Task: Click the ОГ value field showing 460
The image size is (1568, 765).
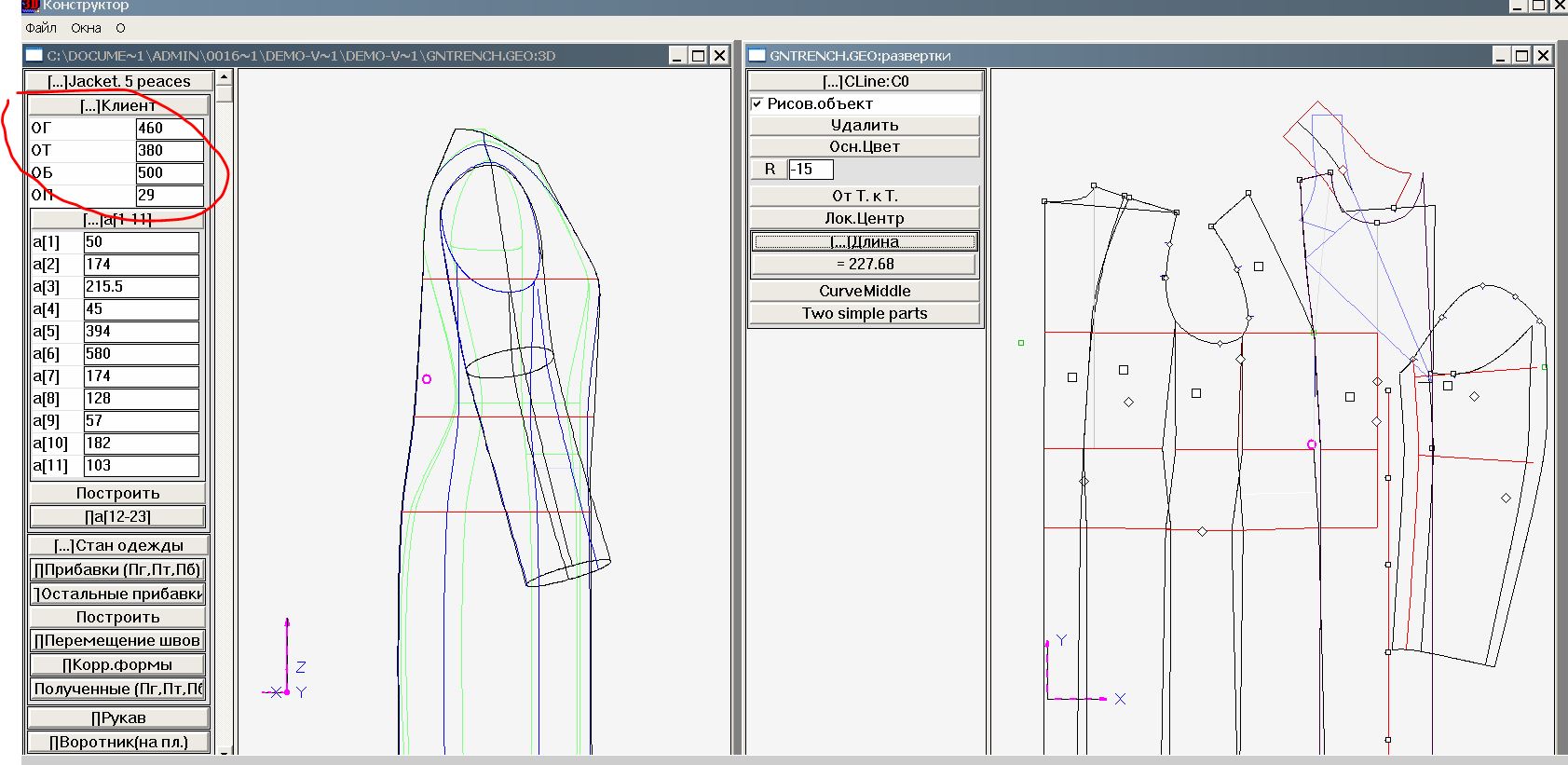Action: tap(170, 129)
